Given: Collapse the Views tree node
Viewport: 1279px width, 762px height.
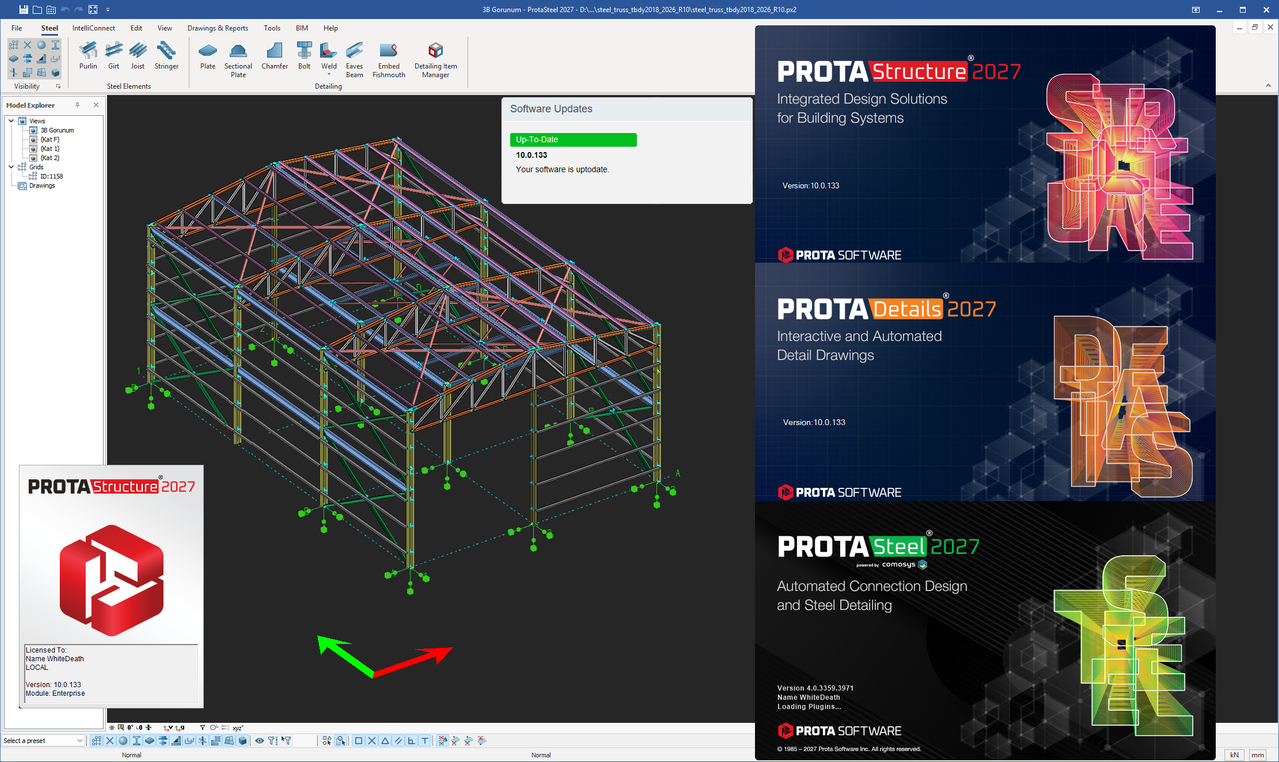Looking at the screenshot, I should coord(11,121).
